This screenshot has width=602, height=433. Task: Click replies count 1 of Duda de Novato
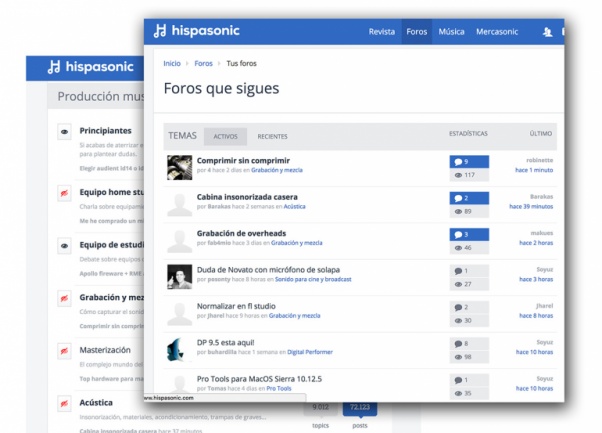(x=469, y=271)
